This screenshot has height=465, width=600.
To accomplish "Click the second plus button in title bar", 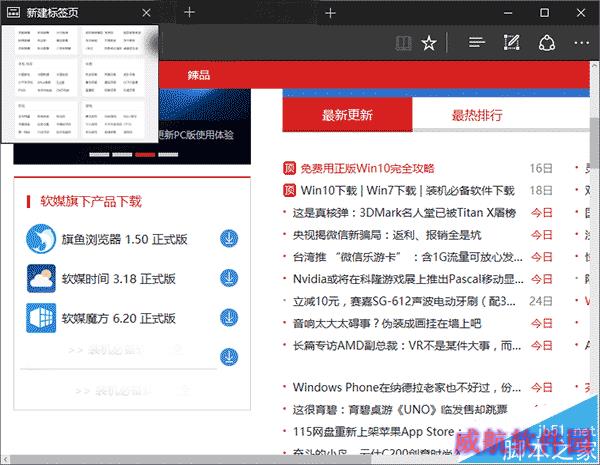I will pyautogui.click(x=330, y=13).
